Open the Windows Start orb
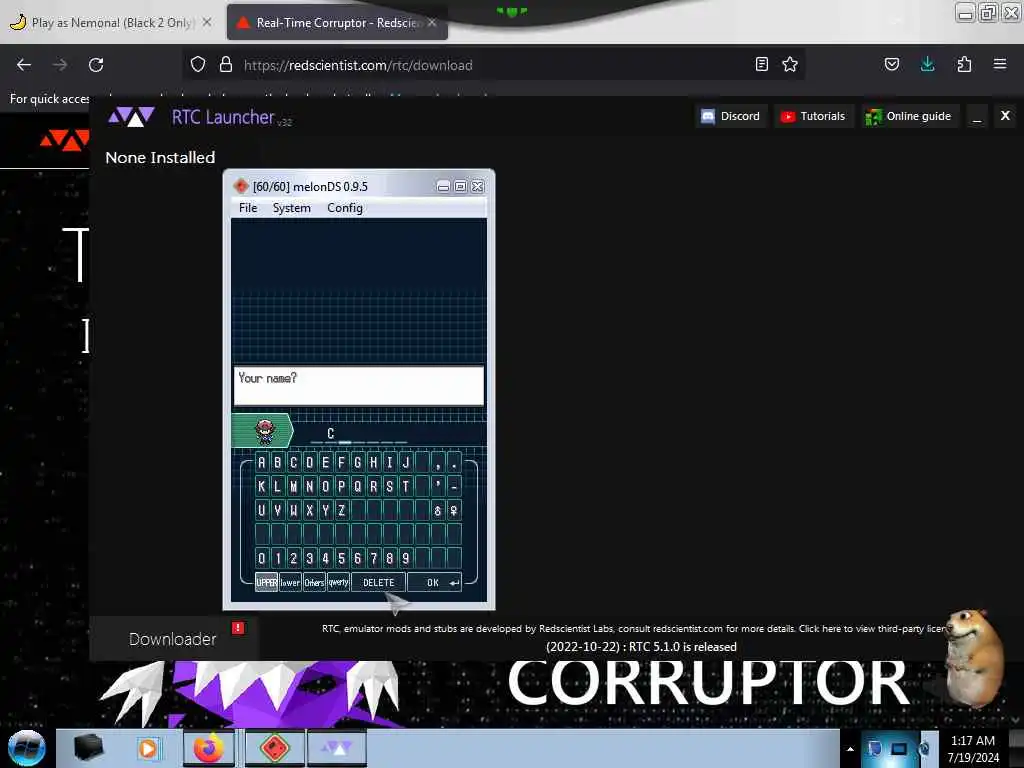 [x=27, y=748]
